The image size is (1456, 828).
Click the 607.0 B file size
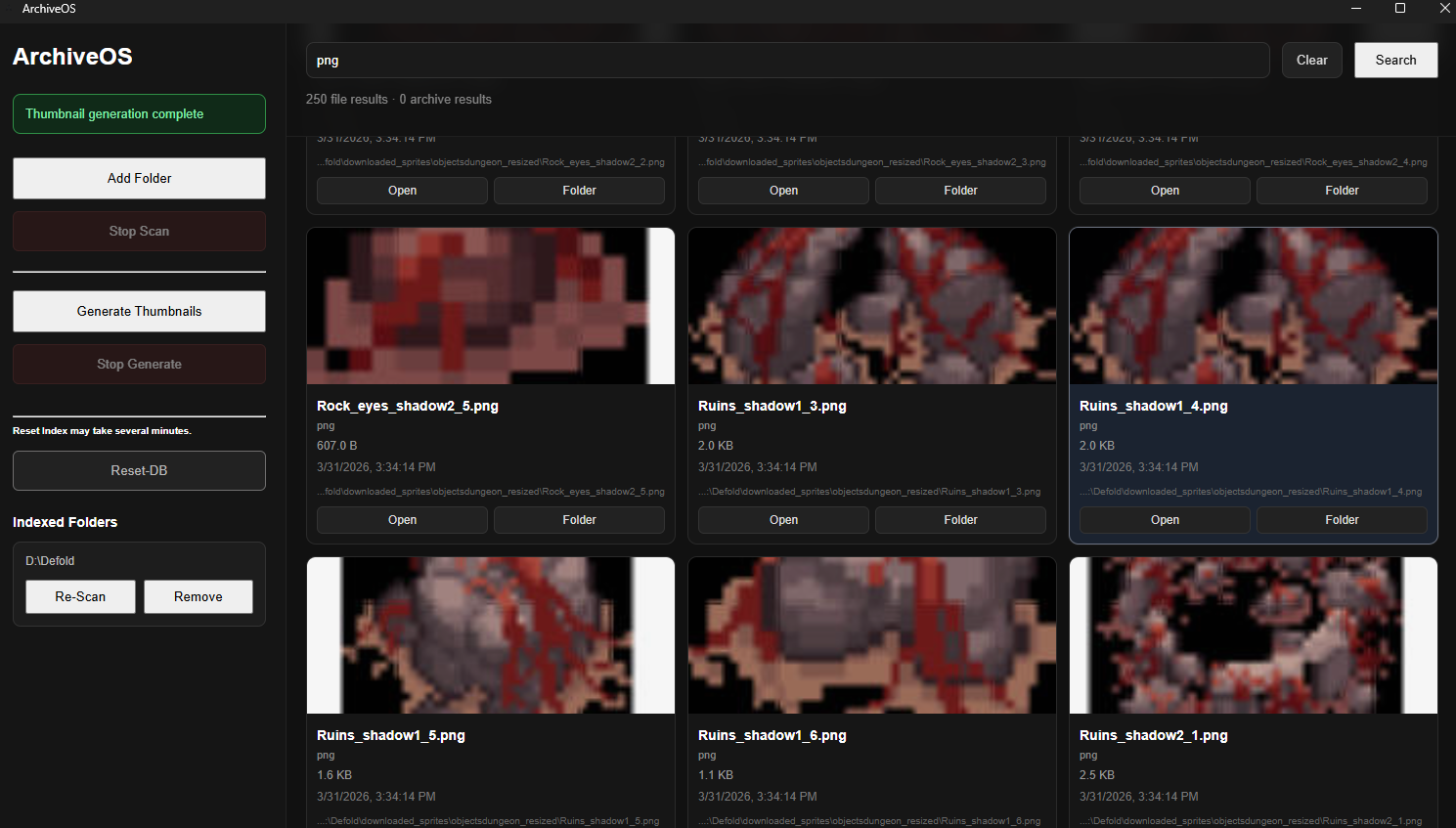click(x=337, y=446)
